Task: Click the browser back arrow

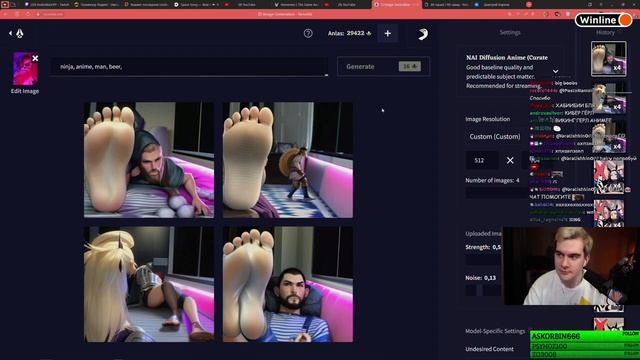Action: pos(6,14)
